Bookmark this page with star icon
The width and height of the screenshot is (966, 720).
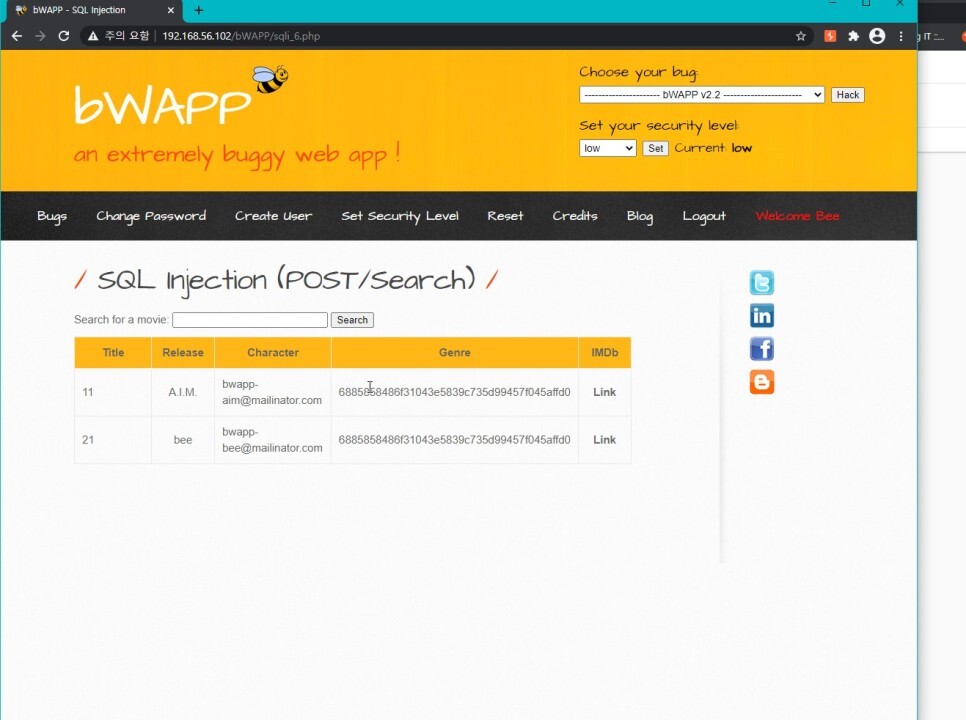800,36
